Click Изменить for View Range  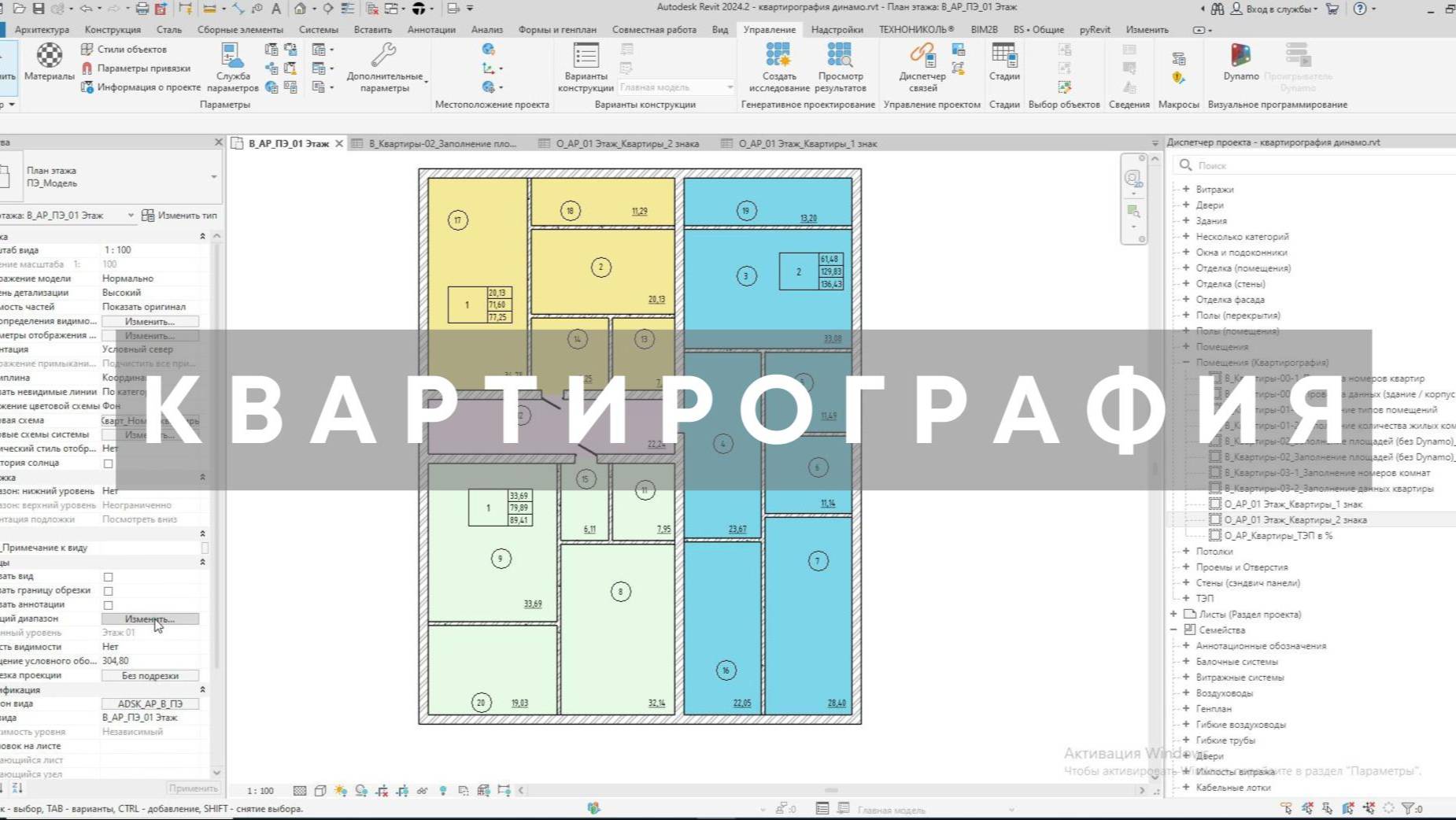point(150,619)
